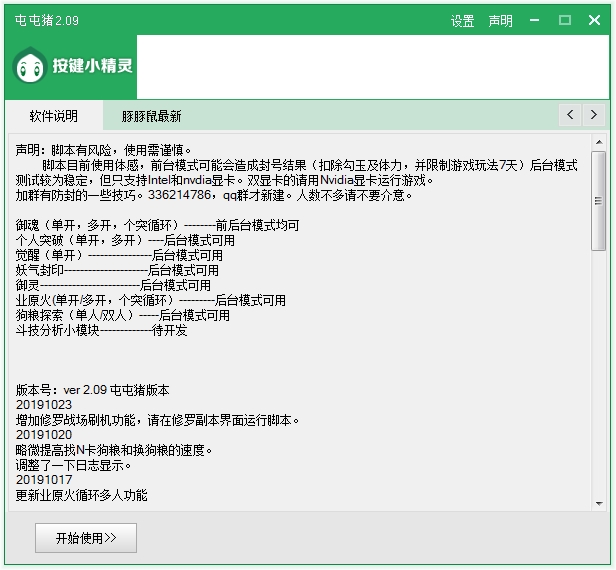Click the 按键小精灵 mascot logo icon
The image size is (616, 570).
click(x=30, y=66)
